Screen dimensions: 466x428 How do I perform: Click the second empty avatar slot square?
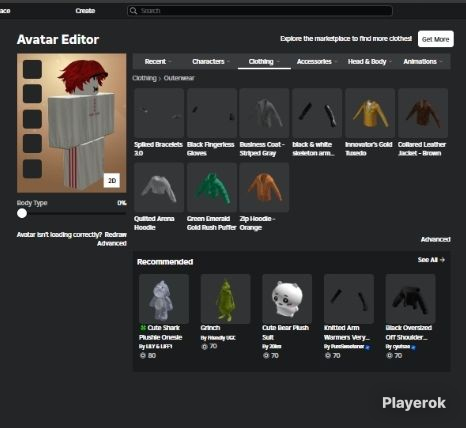pos(32,94)
